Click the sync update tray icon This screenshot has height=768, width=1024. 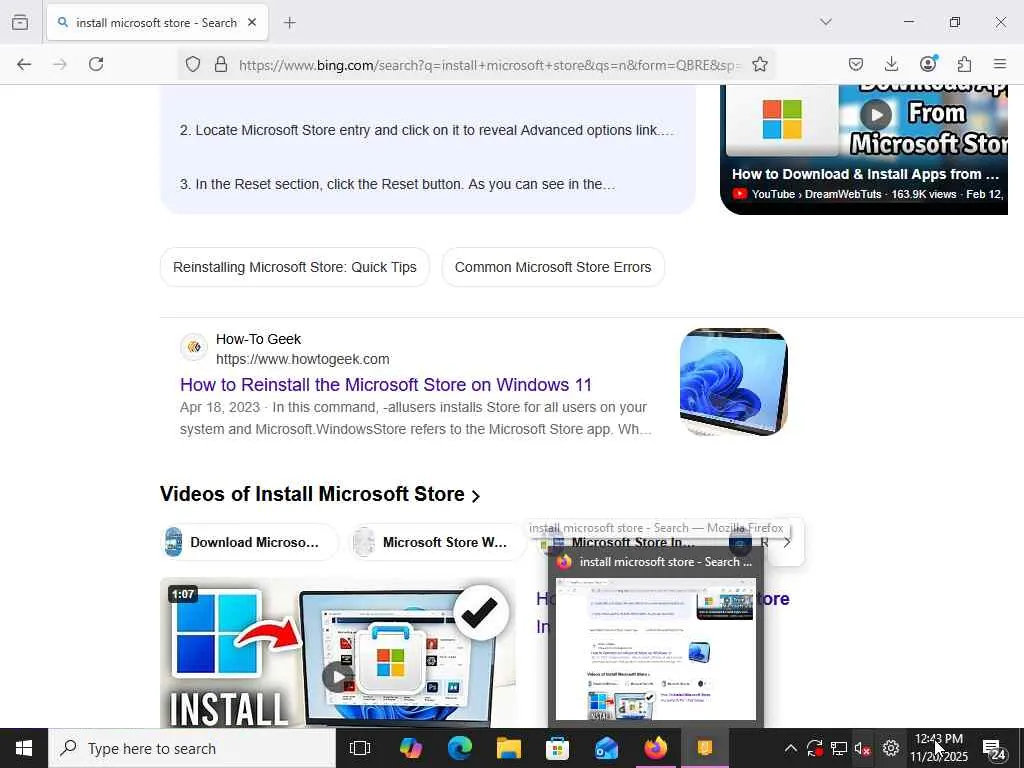(814, 748)
